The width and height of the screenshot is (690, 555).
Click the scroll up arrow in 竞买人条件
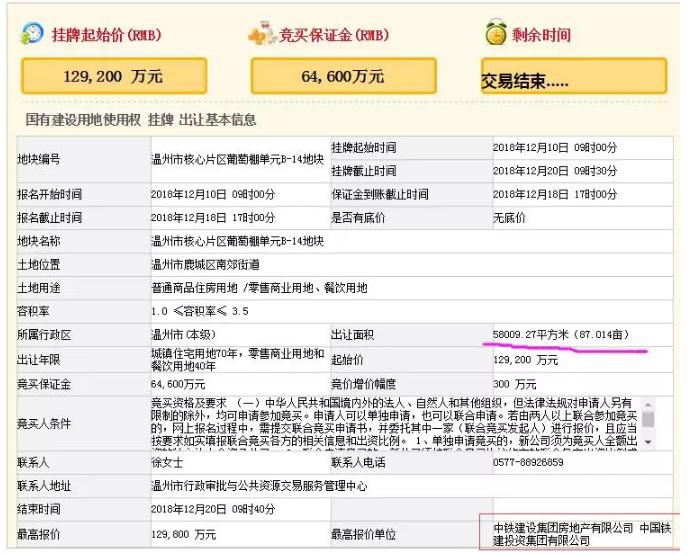coord(648,404)
